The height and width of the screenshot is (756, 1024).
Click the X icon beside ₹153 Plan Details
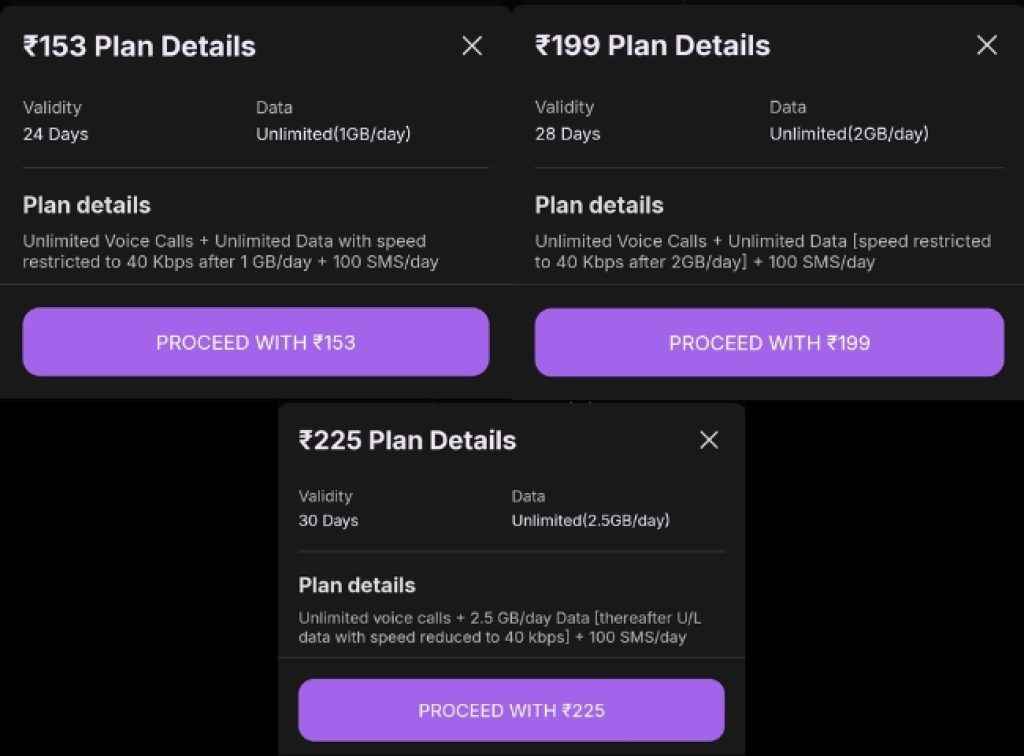tap(471, 45)
